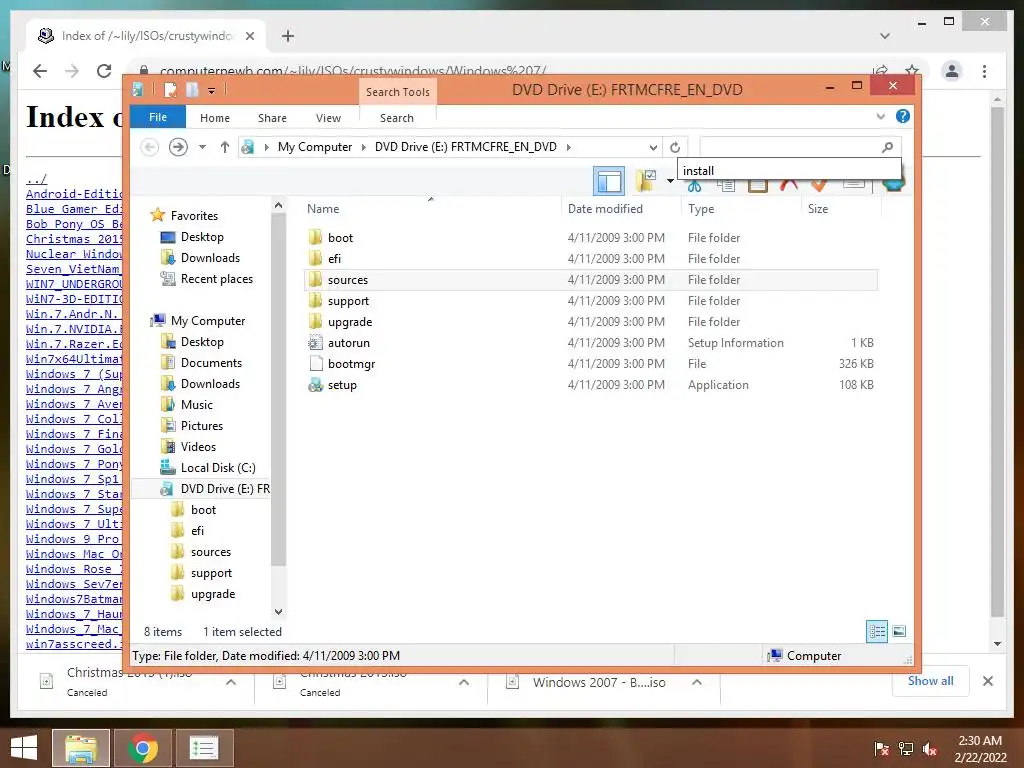Click the folder options icon in toolbar

tap(646, 181)
